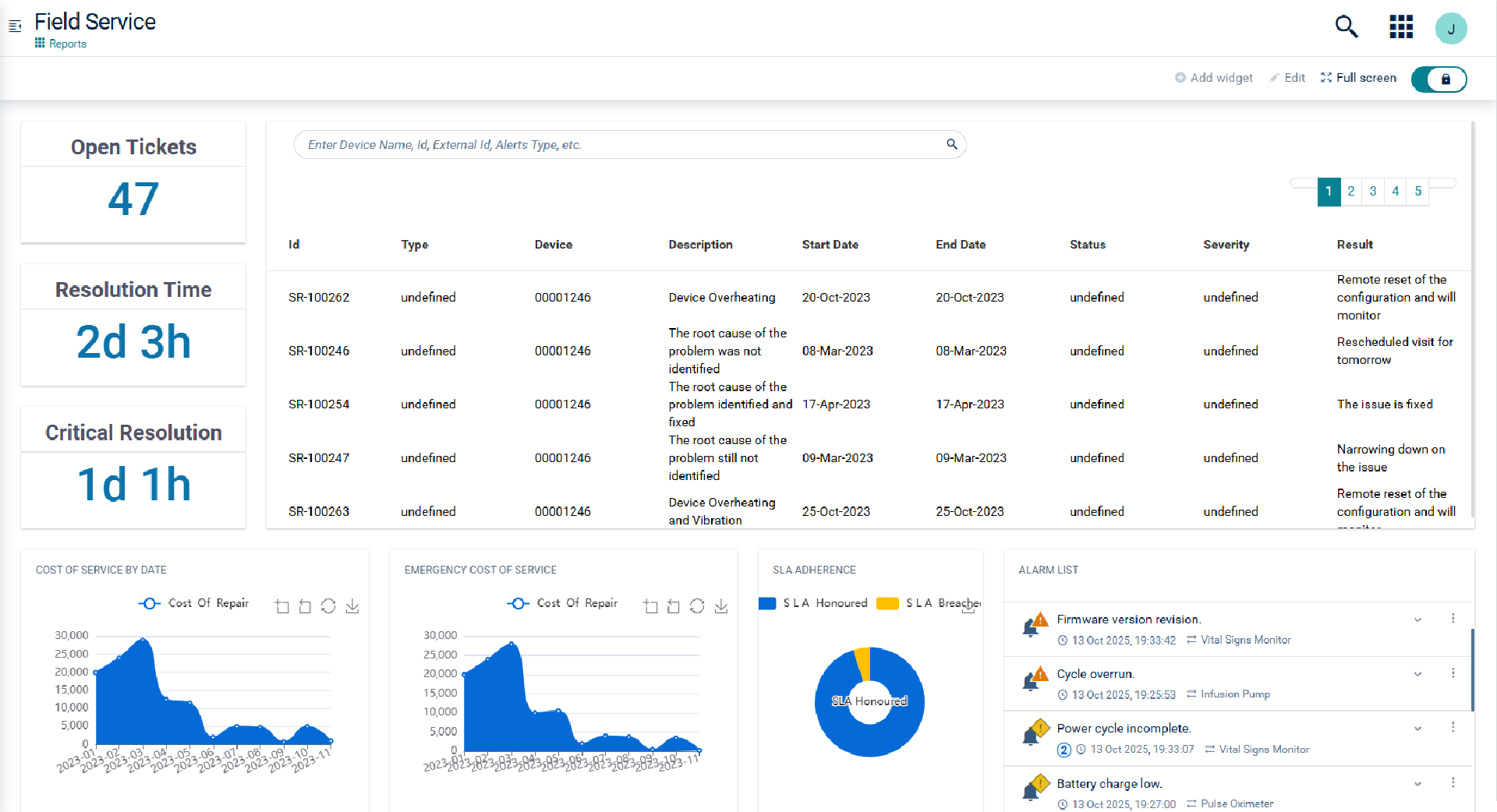
Task: Toggle the dashboard lock switch
Action: (x=1439, y=79)
